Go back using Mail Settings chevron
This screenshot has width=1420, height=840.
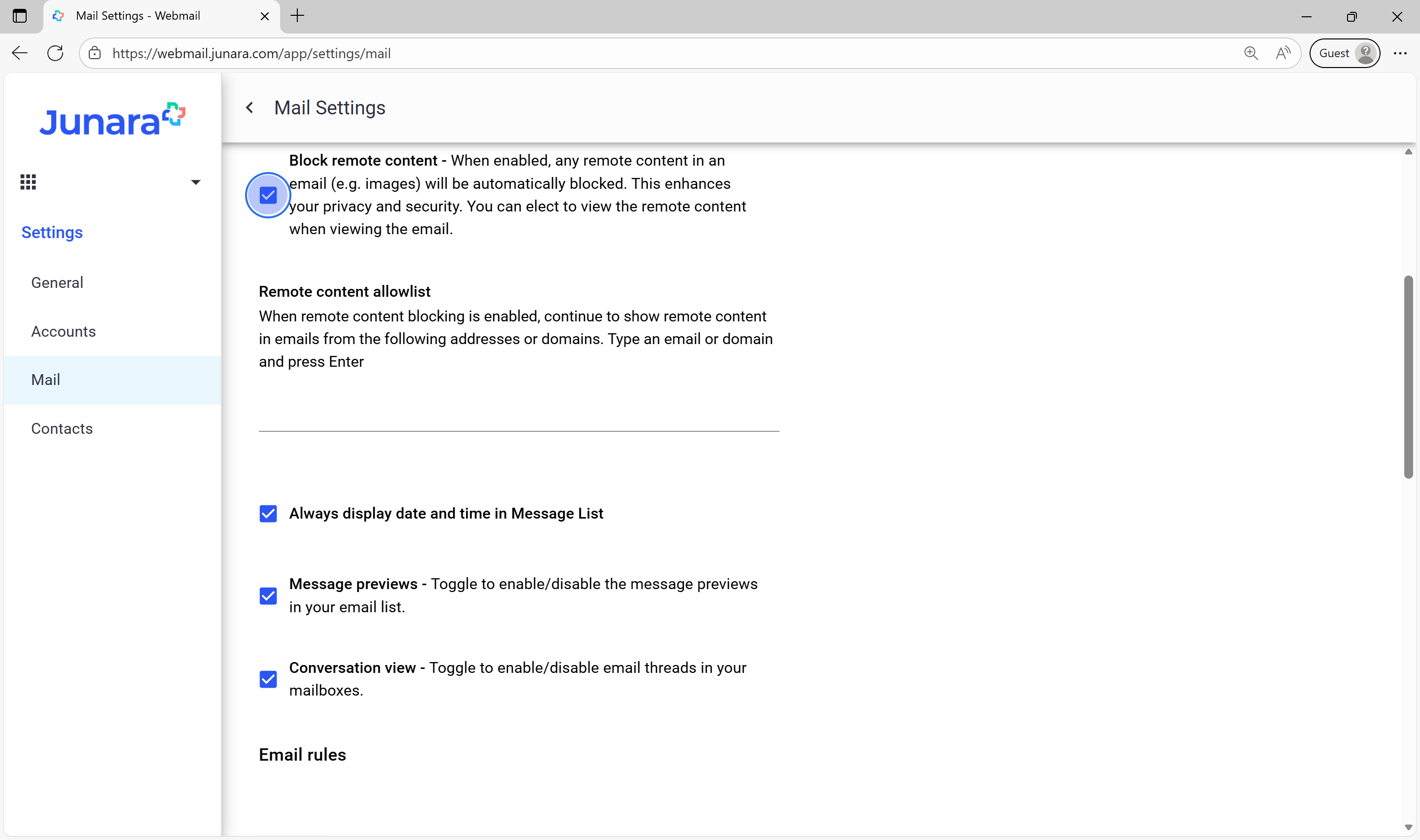click(x=249, y=107)
